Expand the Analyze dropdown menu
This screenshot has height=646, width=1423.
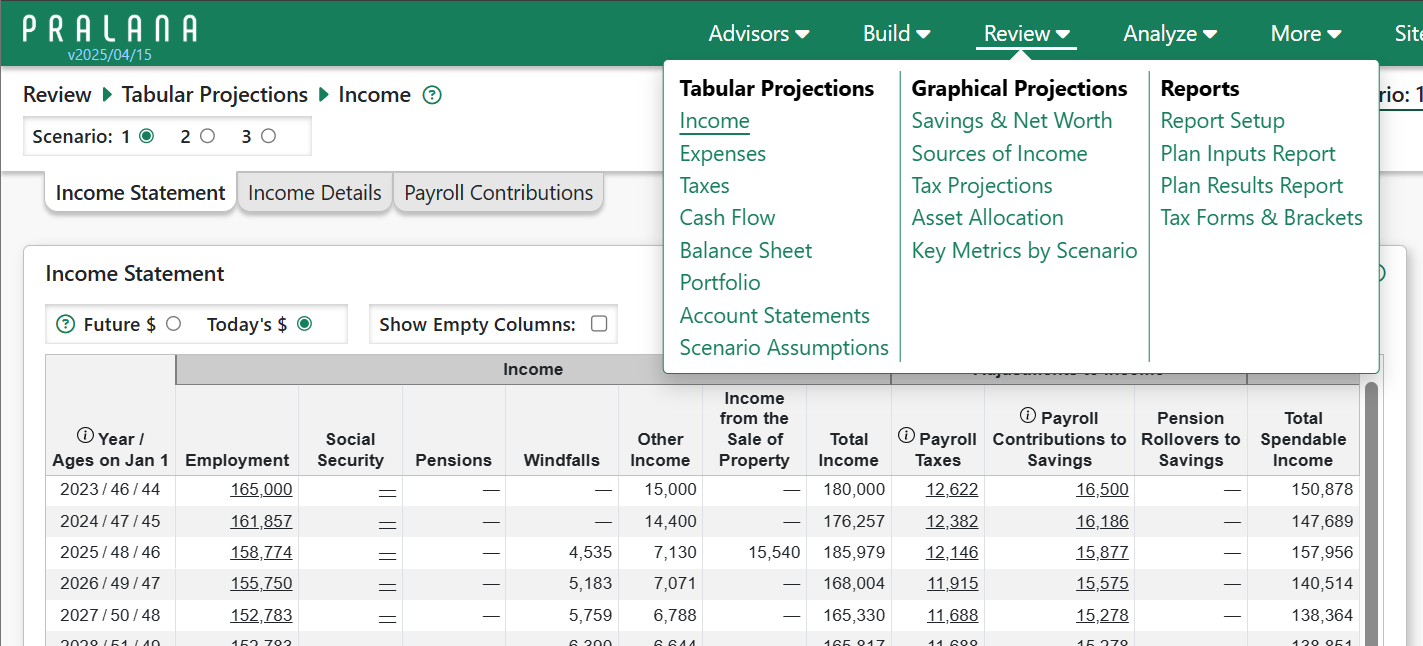point(1170,34)
